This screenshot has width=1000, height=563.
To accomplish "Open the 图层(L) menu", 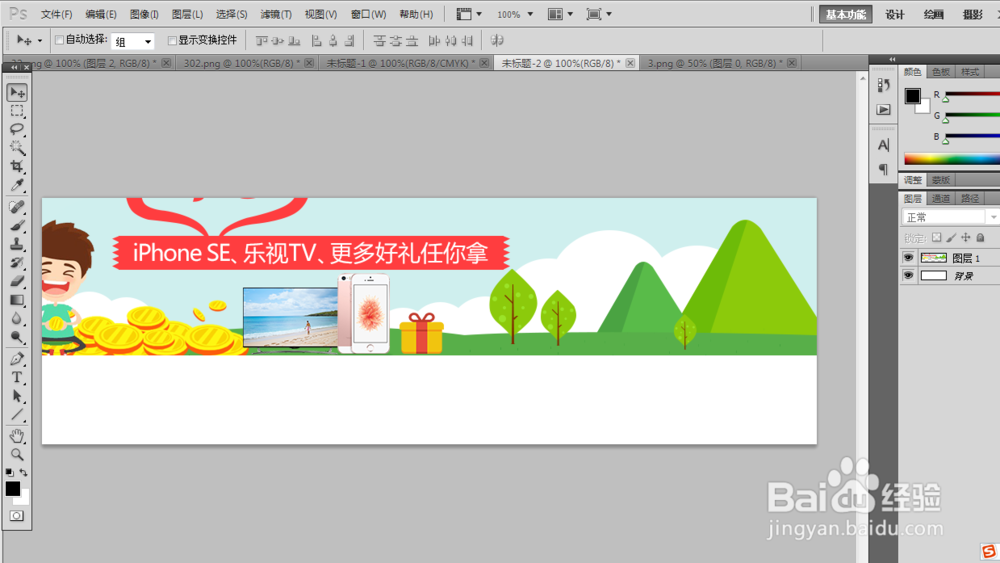I will point(187,14).
